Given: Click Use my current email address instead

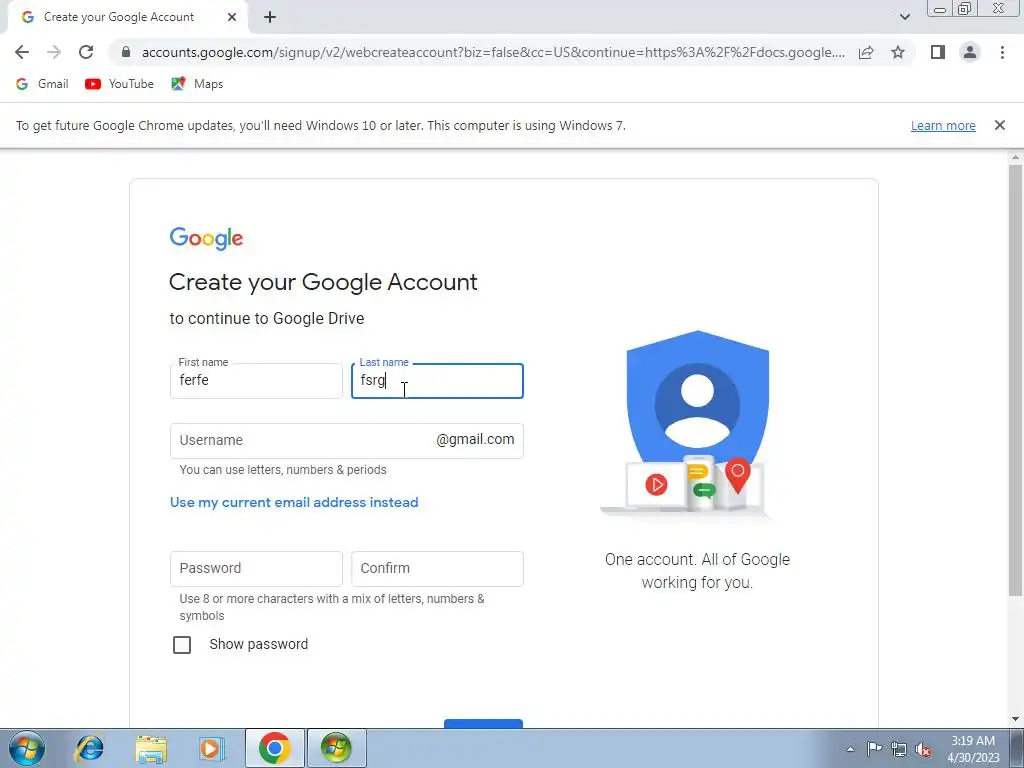Looking at the screenshot, I should (294, 502).
